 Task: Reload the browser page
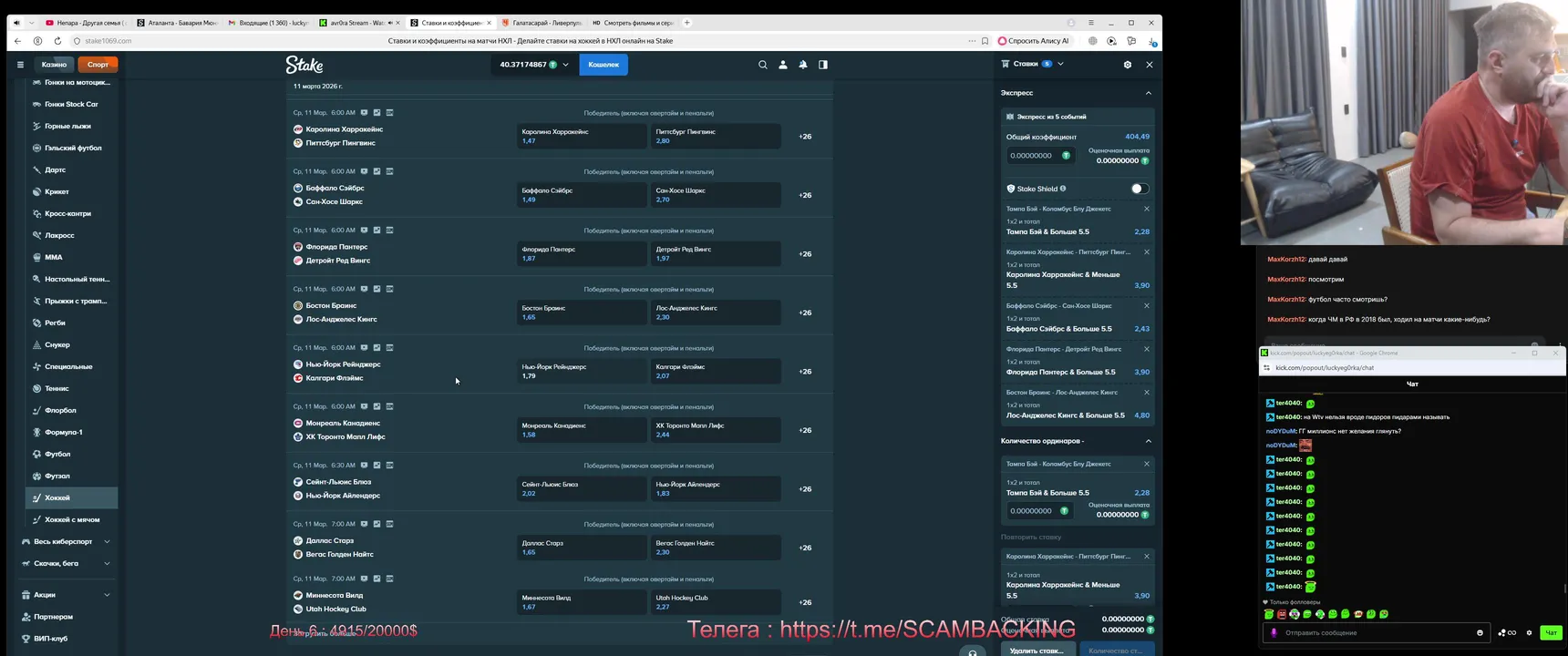click(x=57, y=41)
